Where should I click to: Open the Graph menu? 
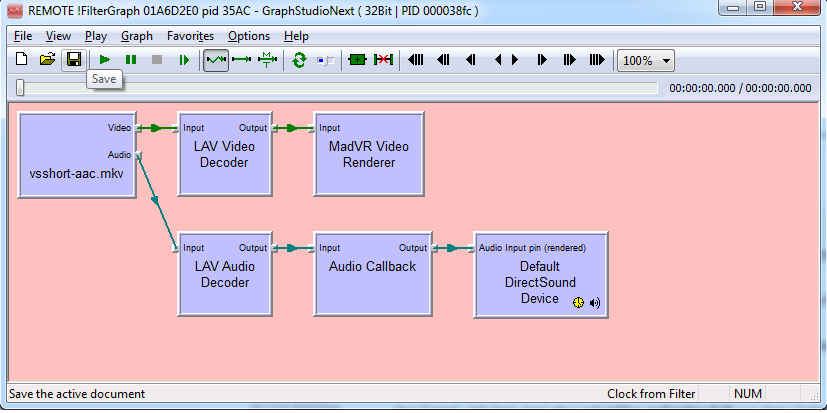click(x=137, y=36)
